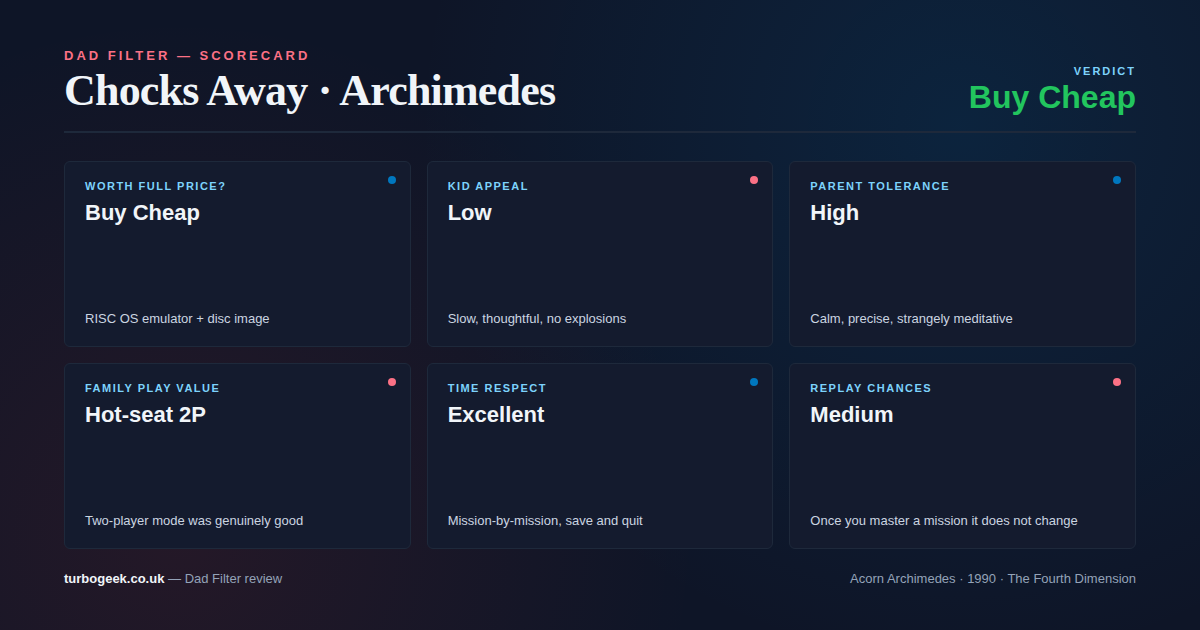Click the Worth Full Price? card label

click(x=155, y=186)
